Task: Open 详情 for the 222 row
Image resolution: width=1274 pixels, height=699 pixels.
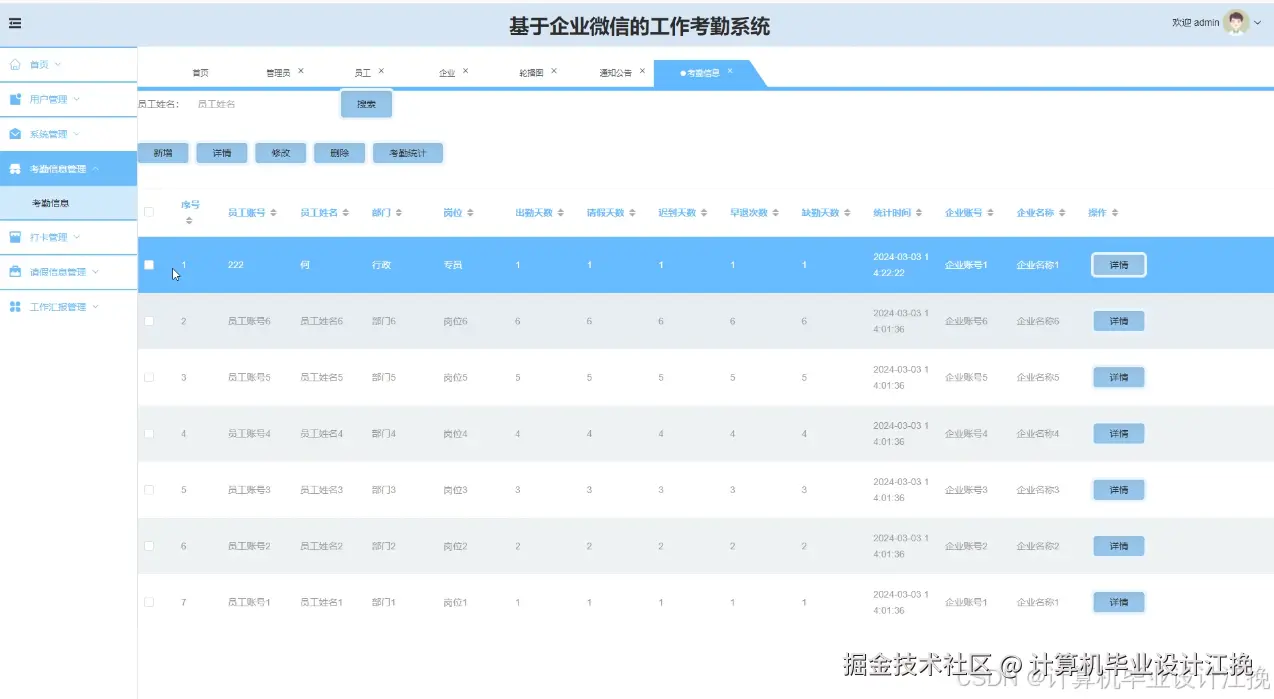Action: 1118,265
